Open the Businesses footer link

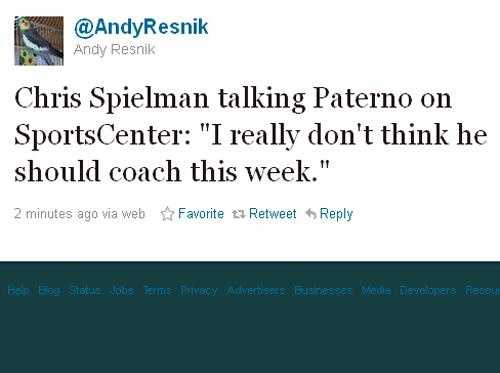(323, 291)
